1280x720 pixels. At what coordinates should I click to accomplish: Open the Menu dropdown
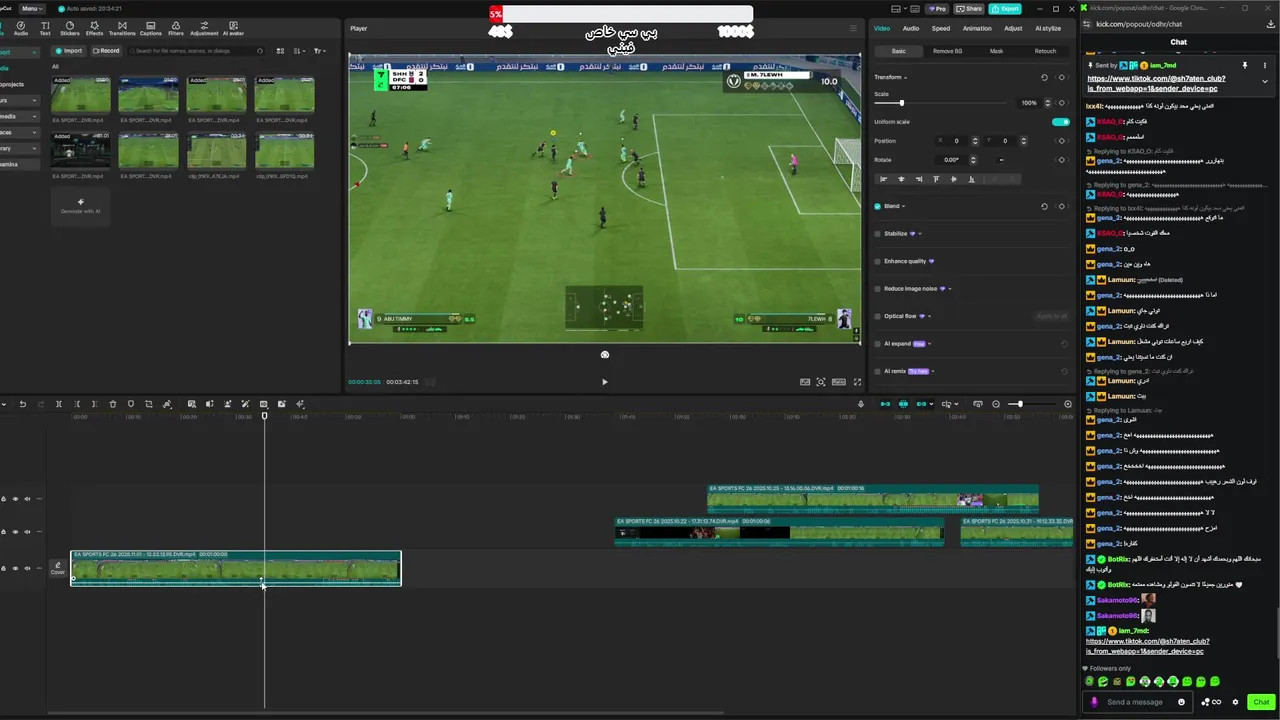point(32,8)
